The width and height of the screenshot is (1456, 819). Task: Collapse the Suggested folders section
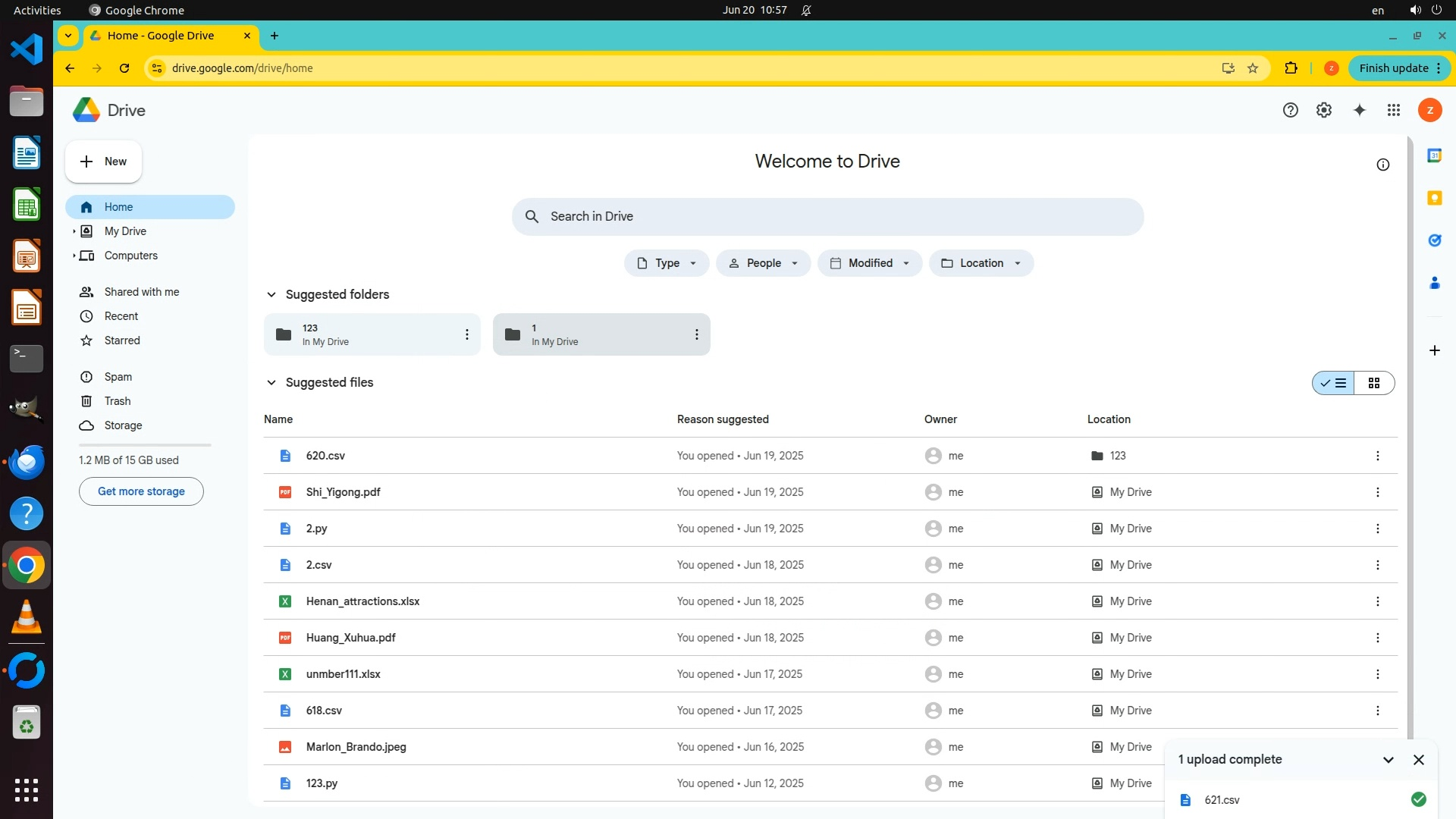click(x=271, y=295)
